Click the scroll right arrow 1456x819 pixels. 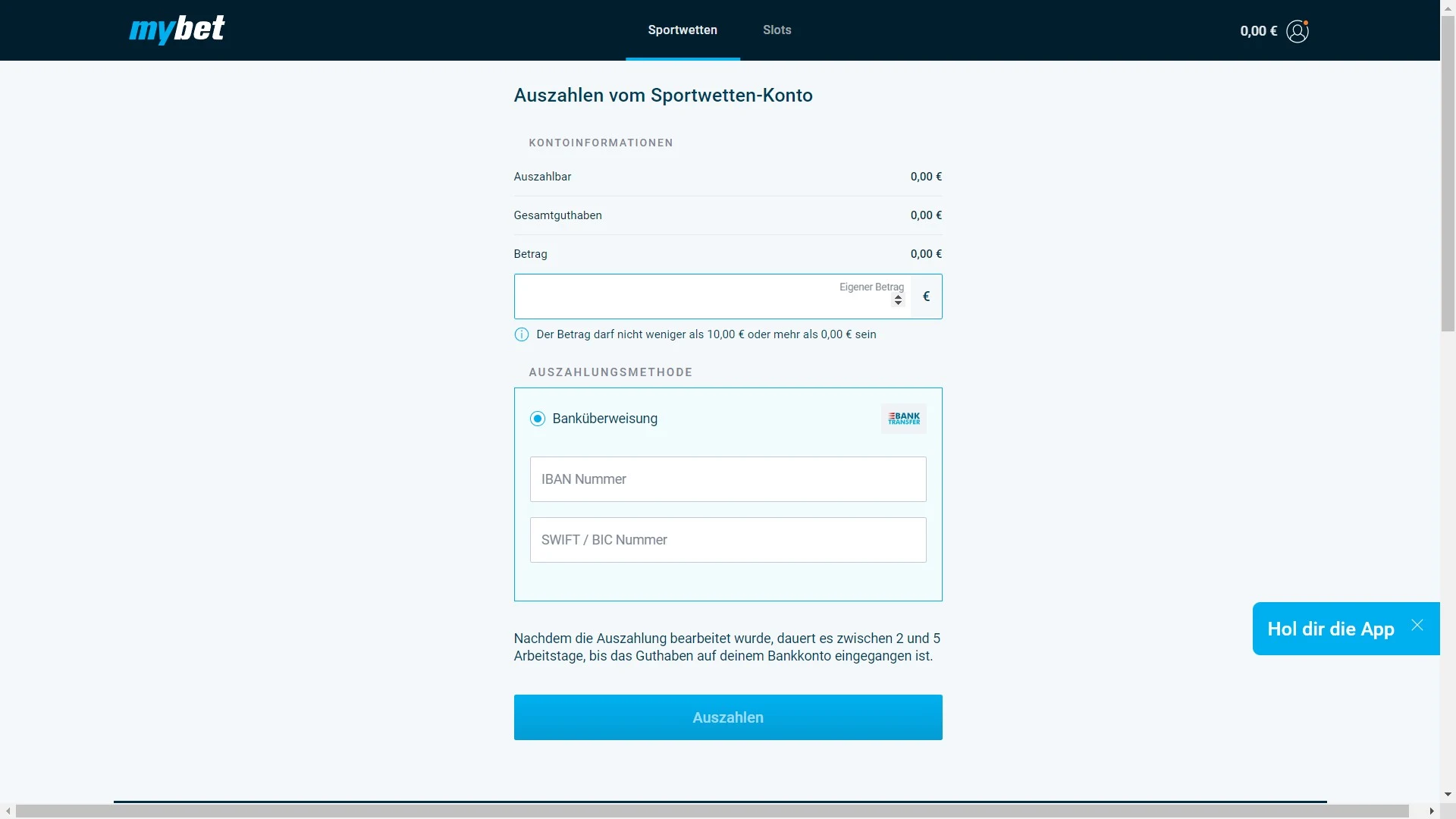(x=1432, y=811)
